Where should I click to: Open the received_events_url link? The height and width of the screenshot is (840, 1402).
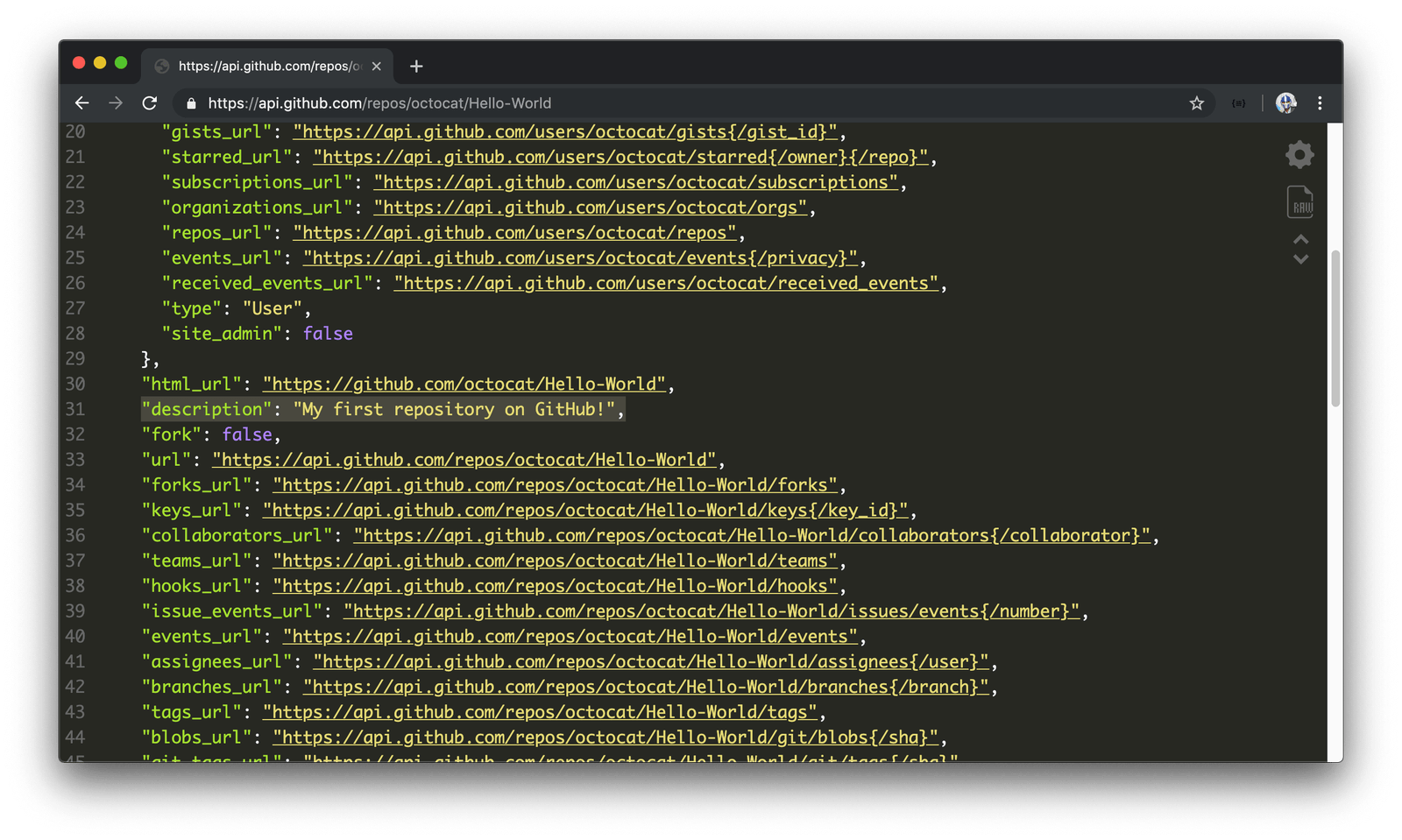coord(666,284)
